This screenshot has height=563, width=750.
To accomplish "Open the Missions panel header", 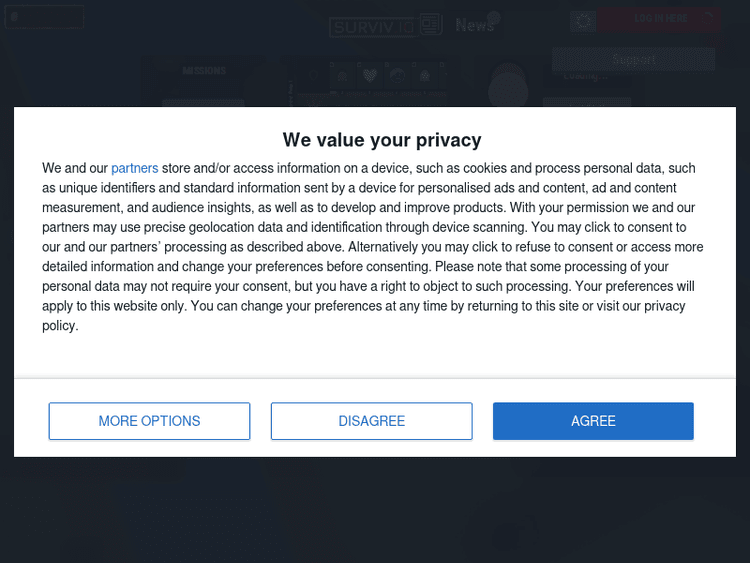I will 203,71.
